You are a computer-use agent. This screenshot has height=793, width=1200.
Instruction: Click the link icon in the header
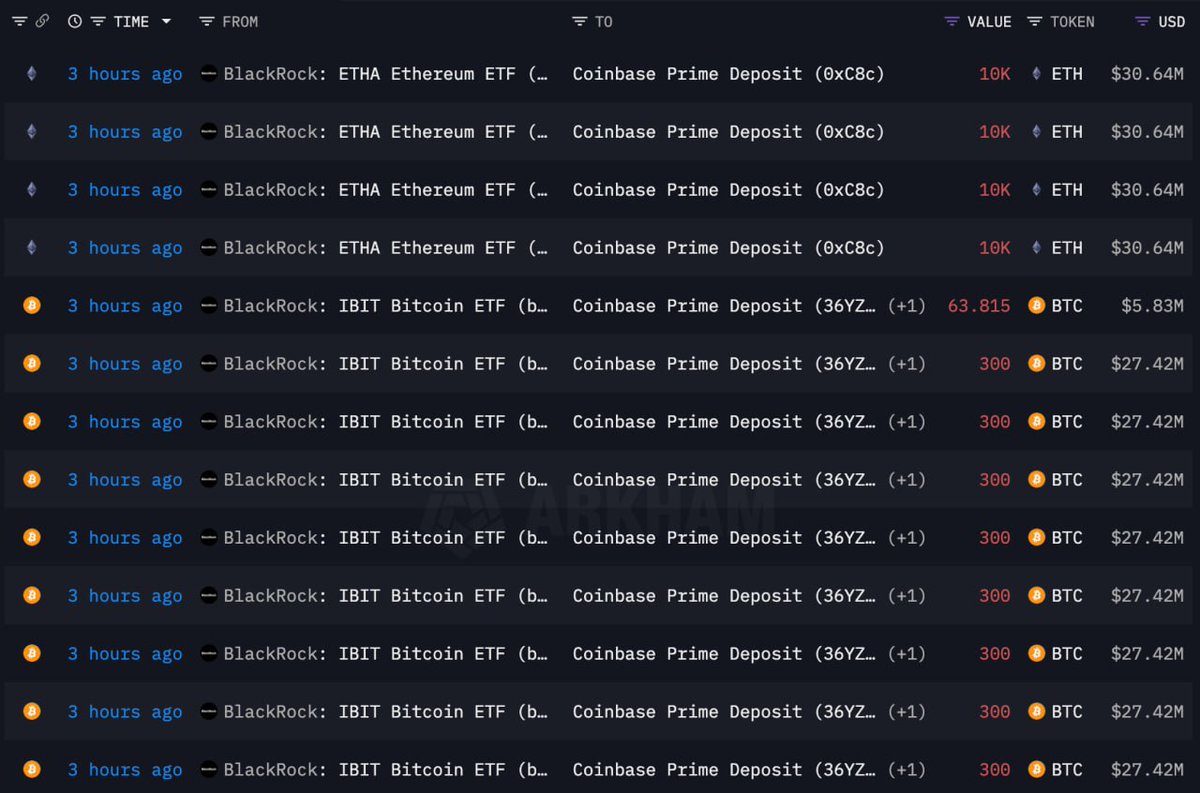(x=42, y=21)
